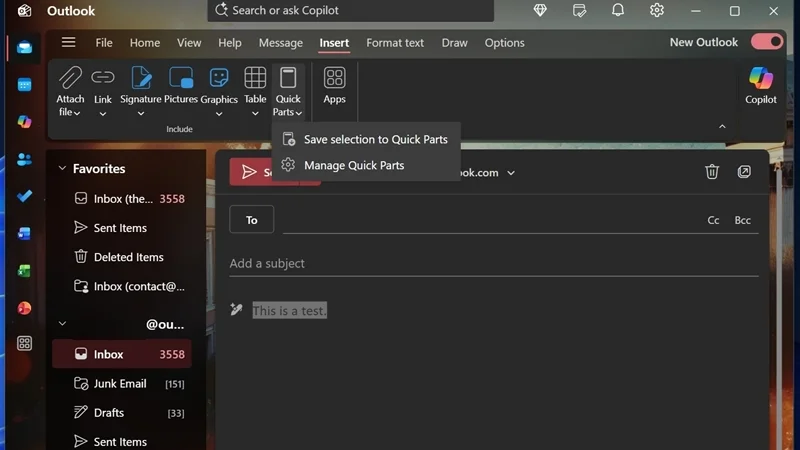The height and width of the screenshot is (450, 800).
Task: Pop out the message into a new window
Action: (744, 172)
